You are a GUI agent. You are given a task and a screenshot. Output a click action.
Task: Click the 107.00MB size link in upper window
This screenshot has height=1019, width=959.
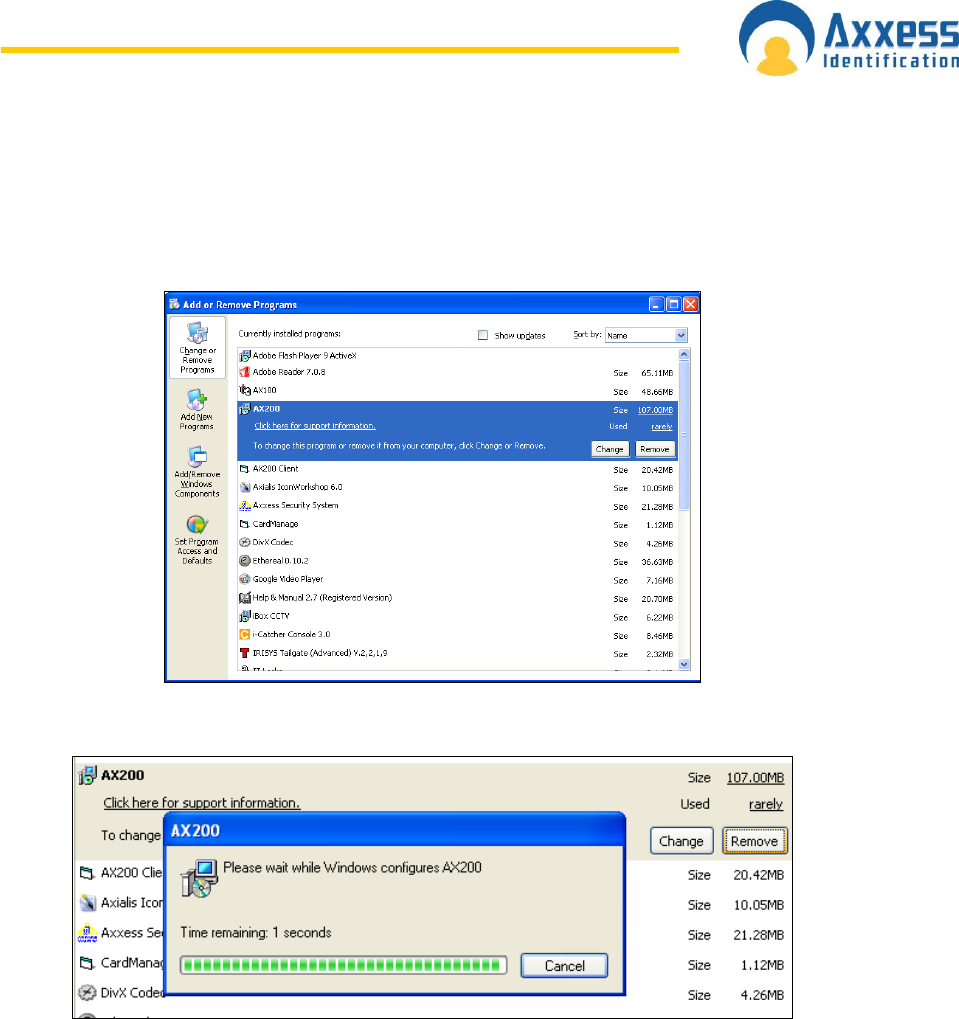coord(655,410)
